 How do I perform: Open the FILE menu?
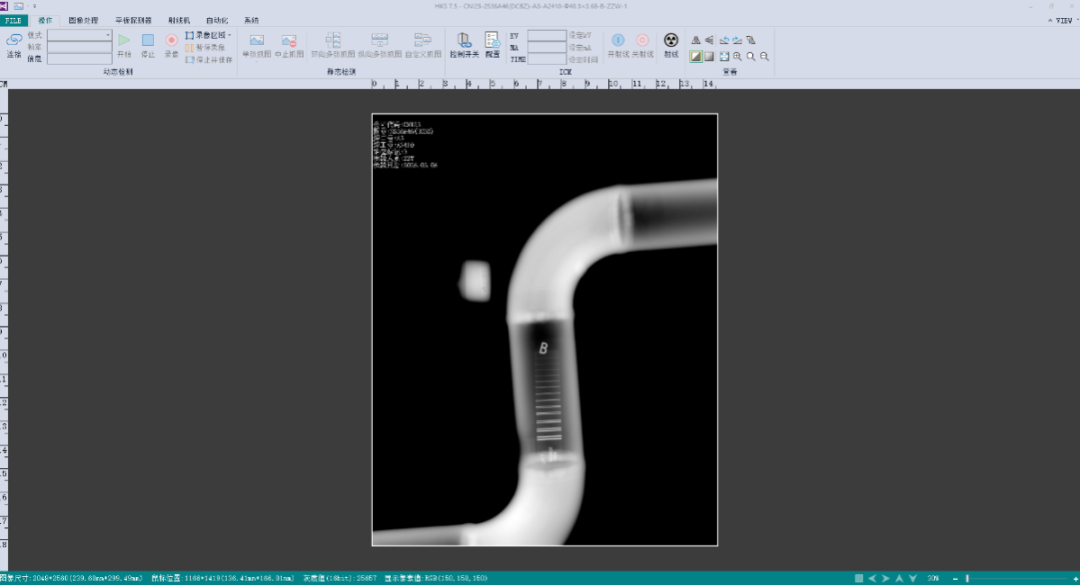14,20
